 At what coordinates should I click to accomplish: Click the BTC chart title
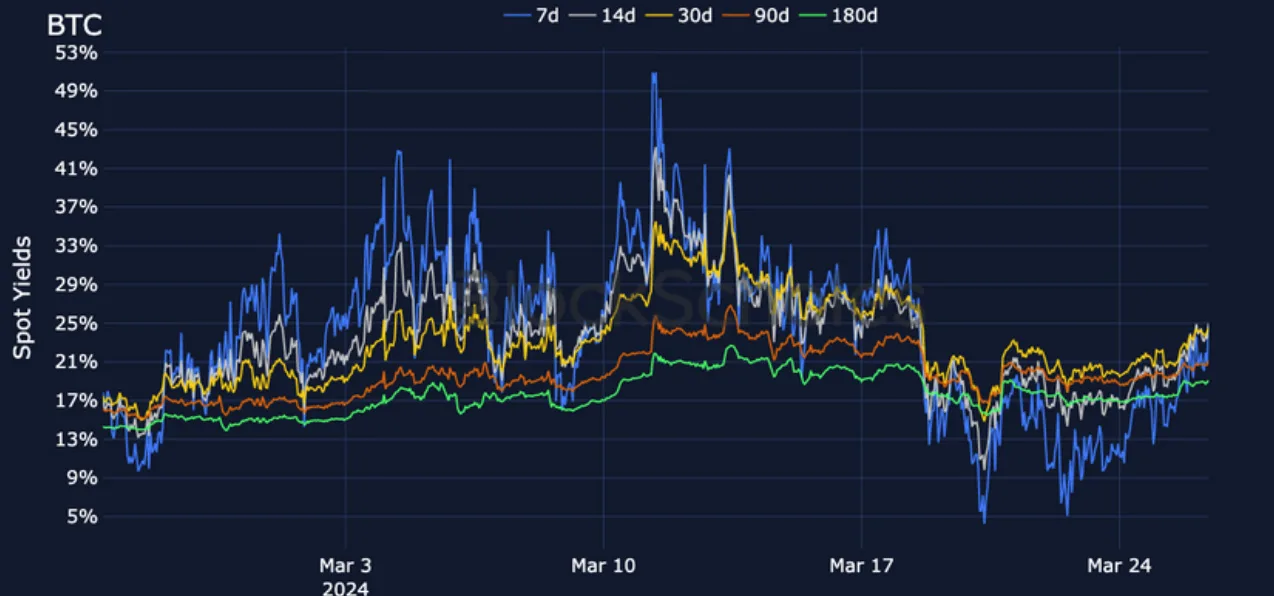[74, 25]
